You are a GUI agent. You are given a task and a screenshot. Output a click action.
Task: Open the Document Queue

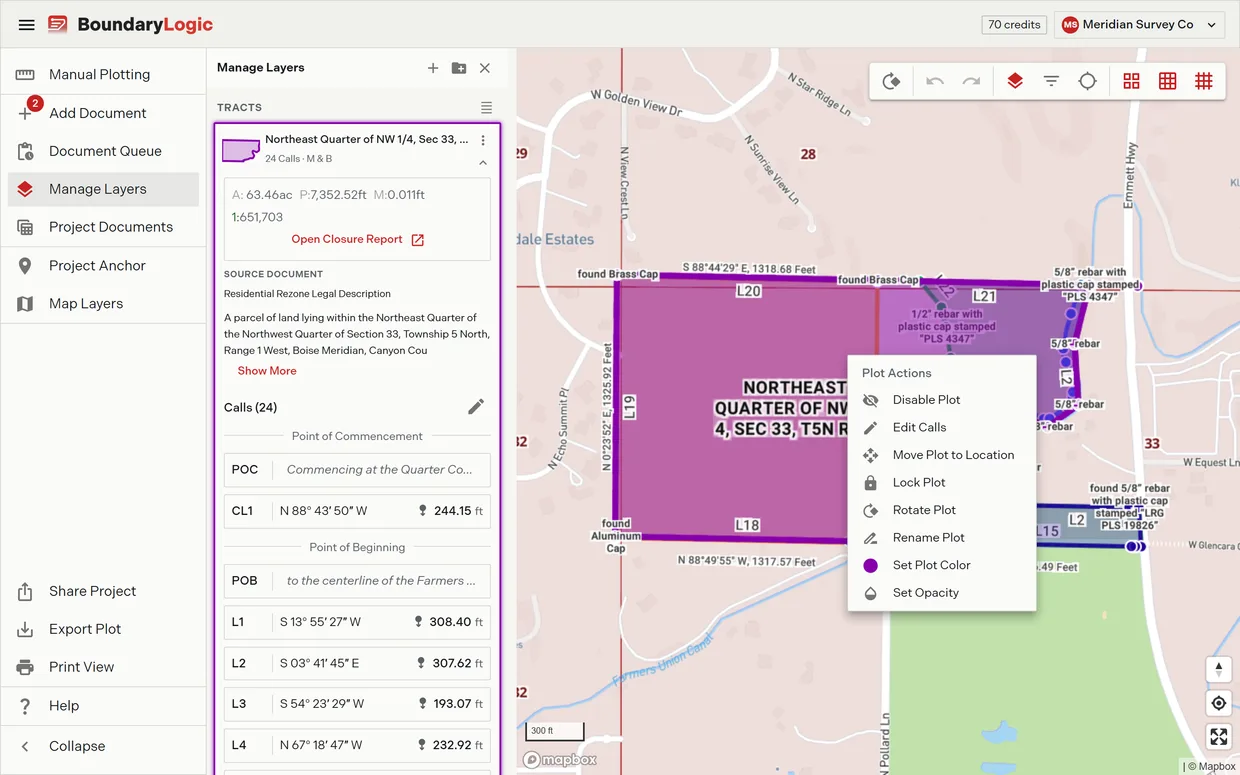tap(103, 151)
